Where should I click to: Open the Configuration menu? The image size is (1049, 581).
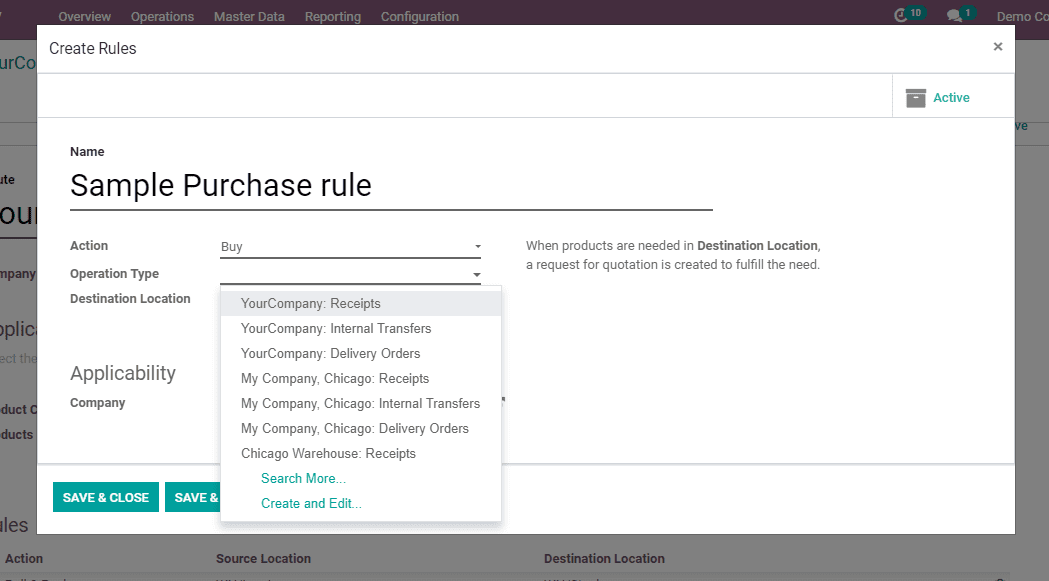419,17
